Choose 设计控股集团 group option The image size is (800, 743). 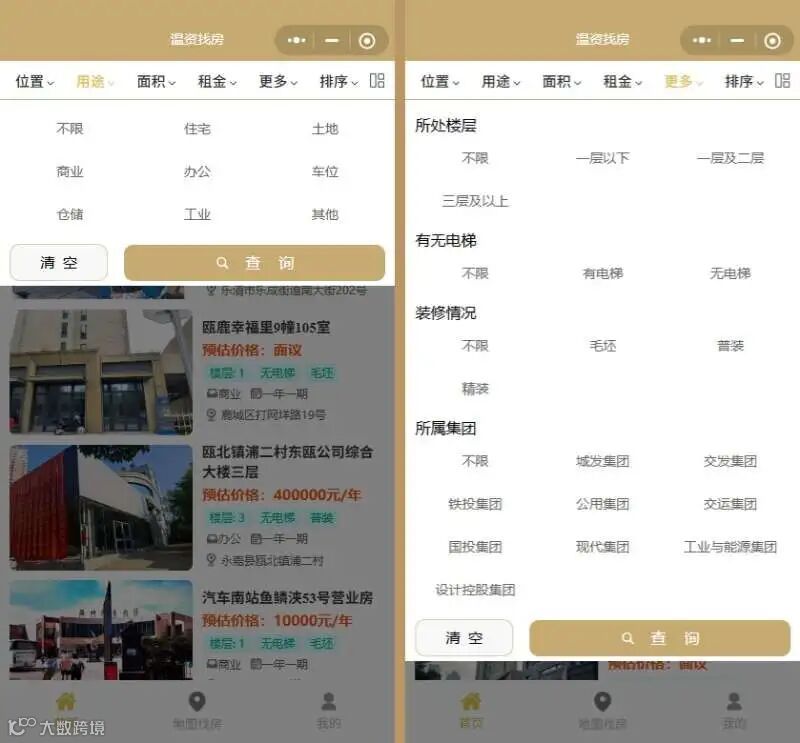(475, 590)
